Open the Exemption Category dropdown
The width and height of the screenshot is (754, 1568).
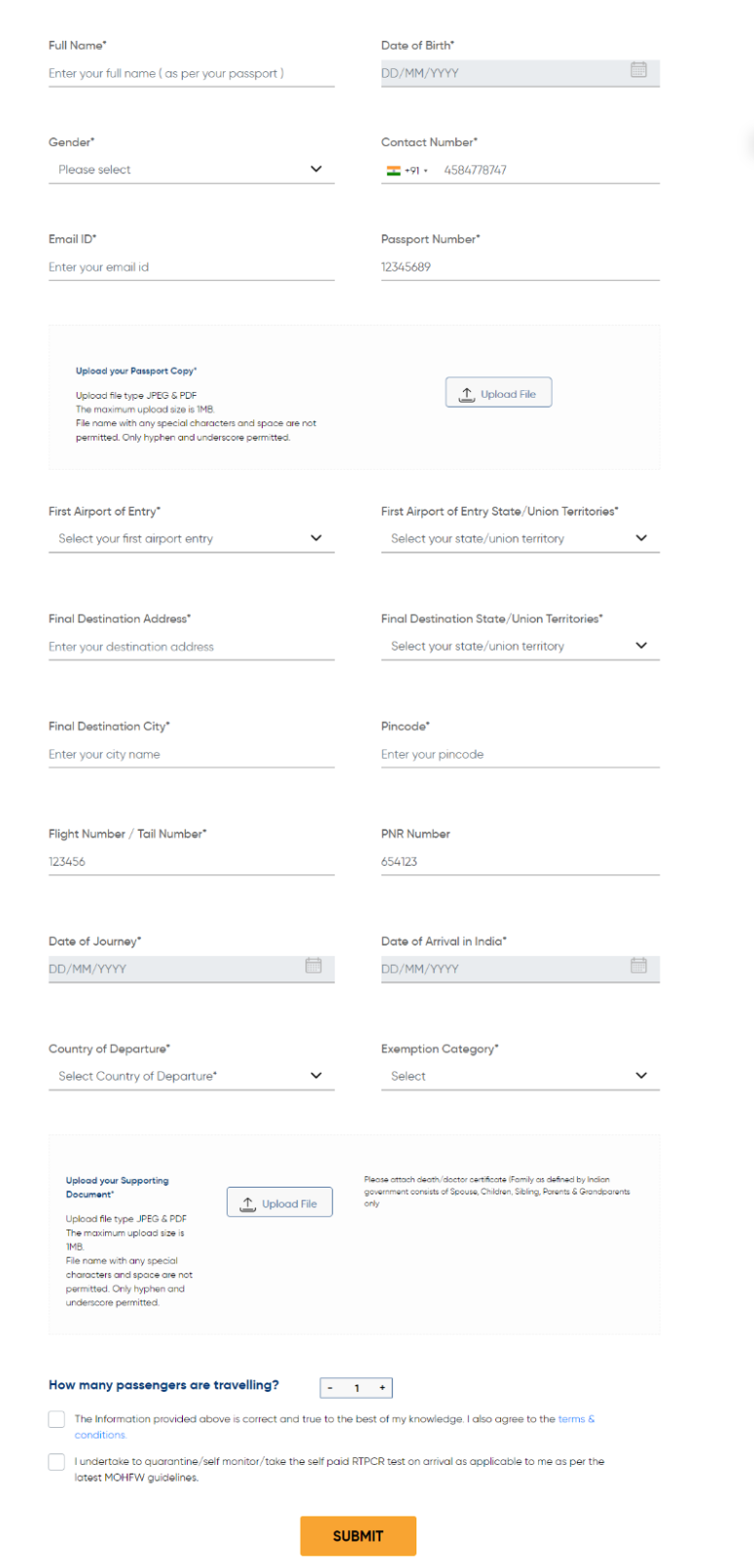click(520, 1076)
